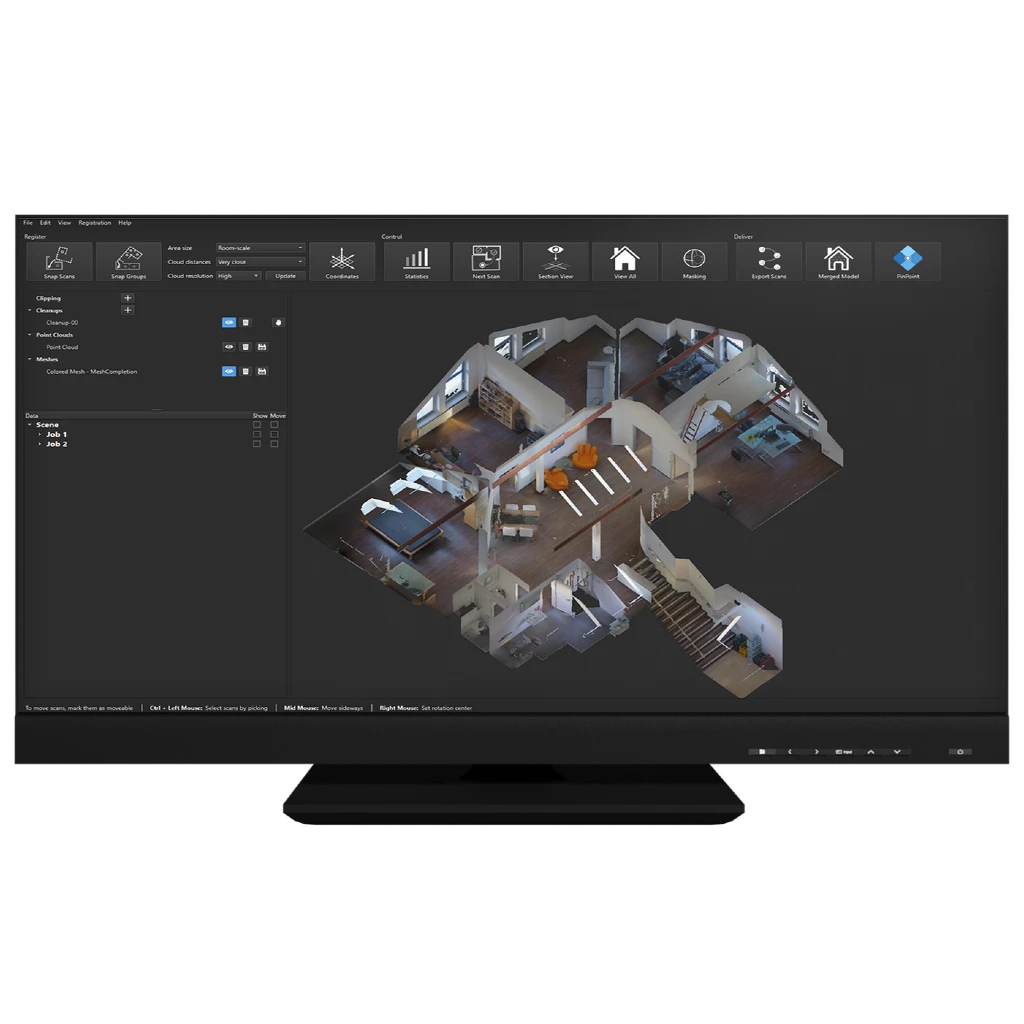
Task: Launch the PinPoint tool
Action: [908, 262]
